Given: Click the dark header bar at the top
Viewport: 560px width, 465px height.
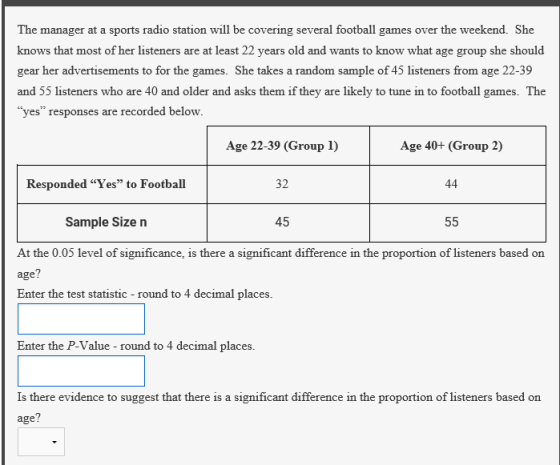Looking at the screenshot, I should (280, 3).
